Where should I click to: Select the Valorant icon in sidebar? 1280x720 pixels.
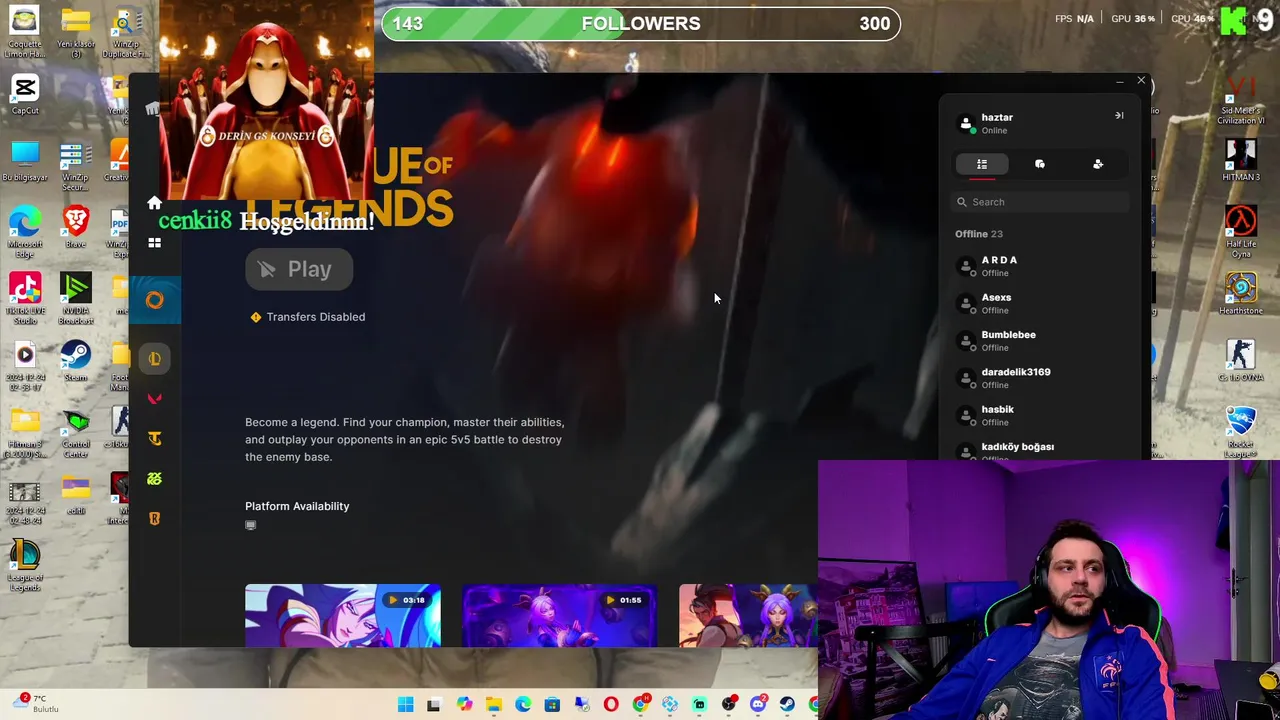(154, 399)
